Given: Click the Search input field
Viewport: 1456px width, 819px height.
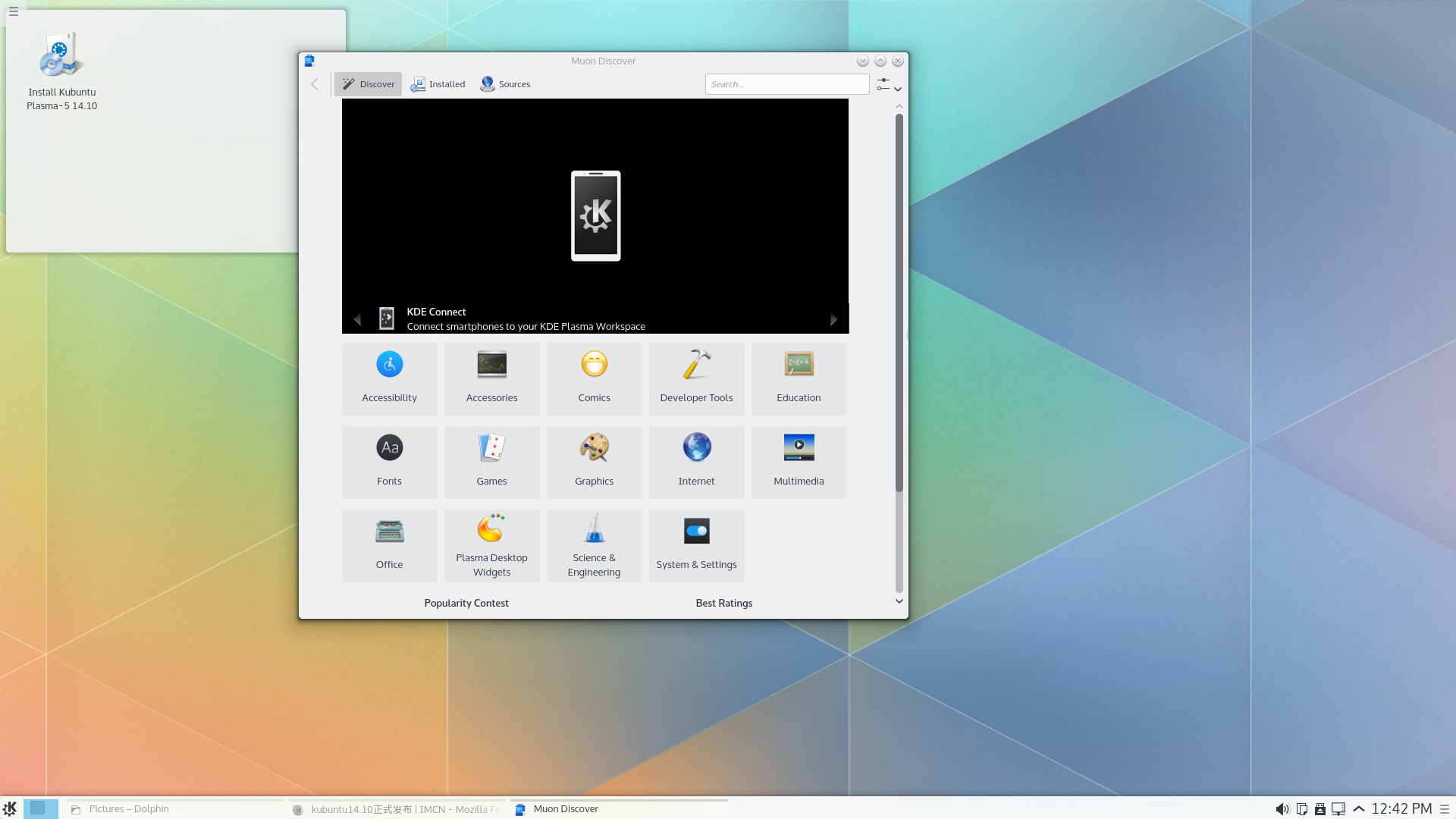Looking at the screenshot, I should tap(786, 84).
